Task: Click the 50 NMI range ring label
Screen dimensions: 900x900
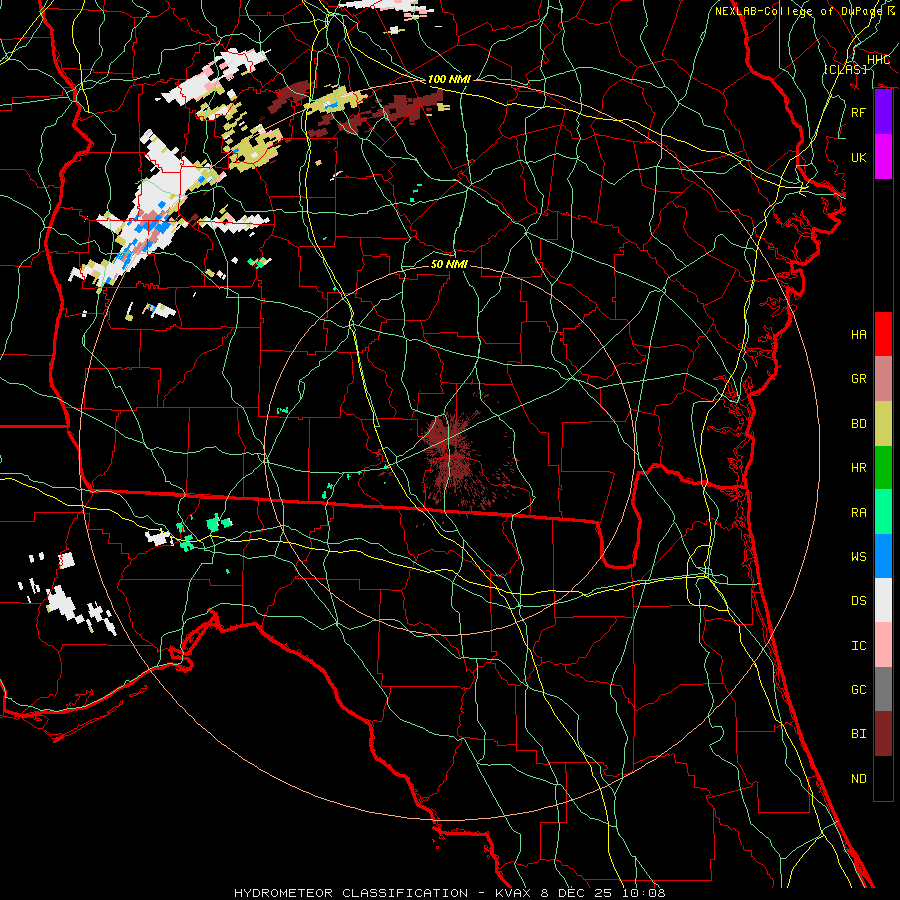Action: tap(449, 264)
